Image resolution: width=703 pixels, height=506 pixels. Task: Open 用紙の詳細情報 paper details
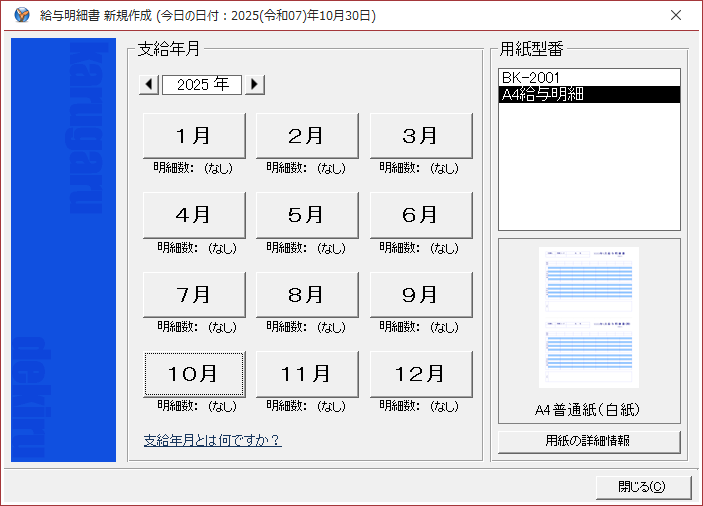click(x=588, y=441)
